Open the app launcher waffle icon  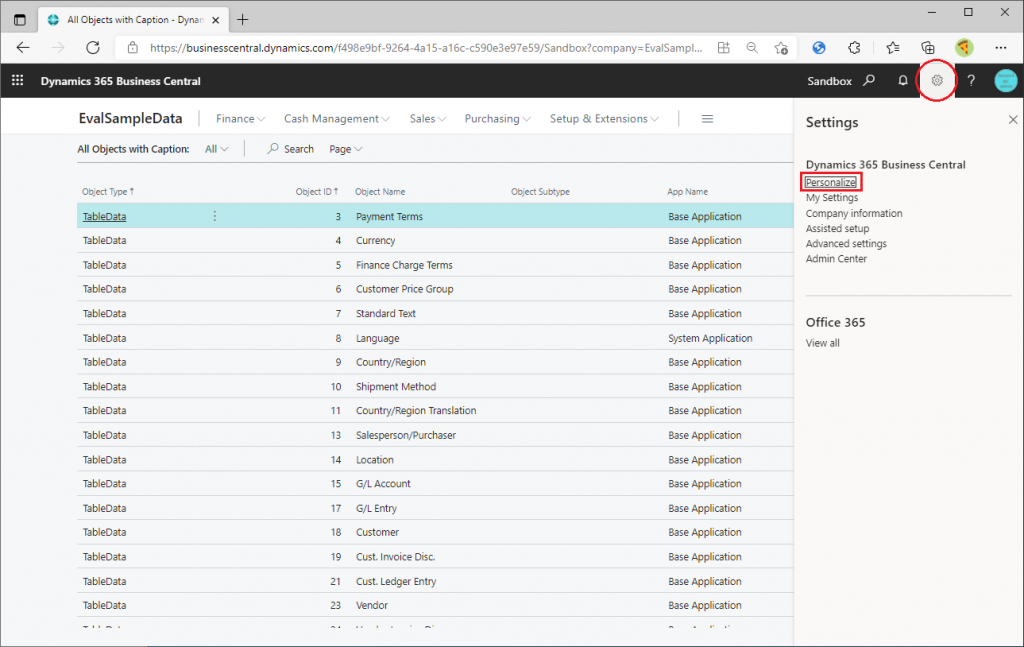[18, 80]
